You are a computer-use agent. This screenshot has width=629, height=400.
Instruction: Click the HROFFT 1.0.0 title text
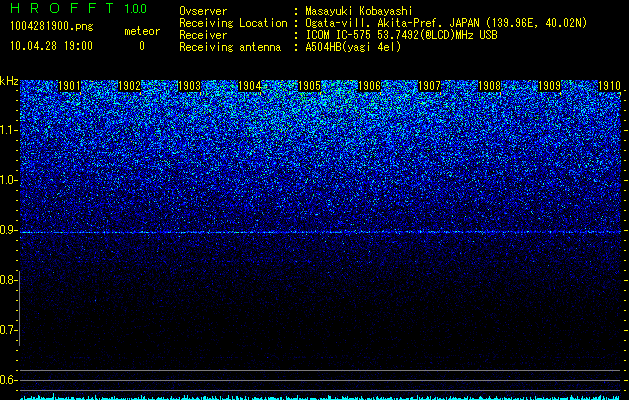click(78, 8)
